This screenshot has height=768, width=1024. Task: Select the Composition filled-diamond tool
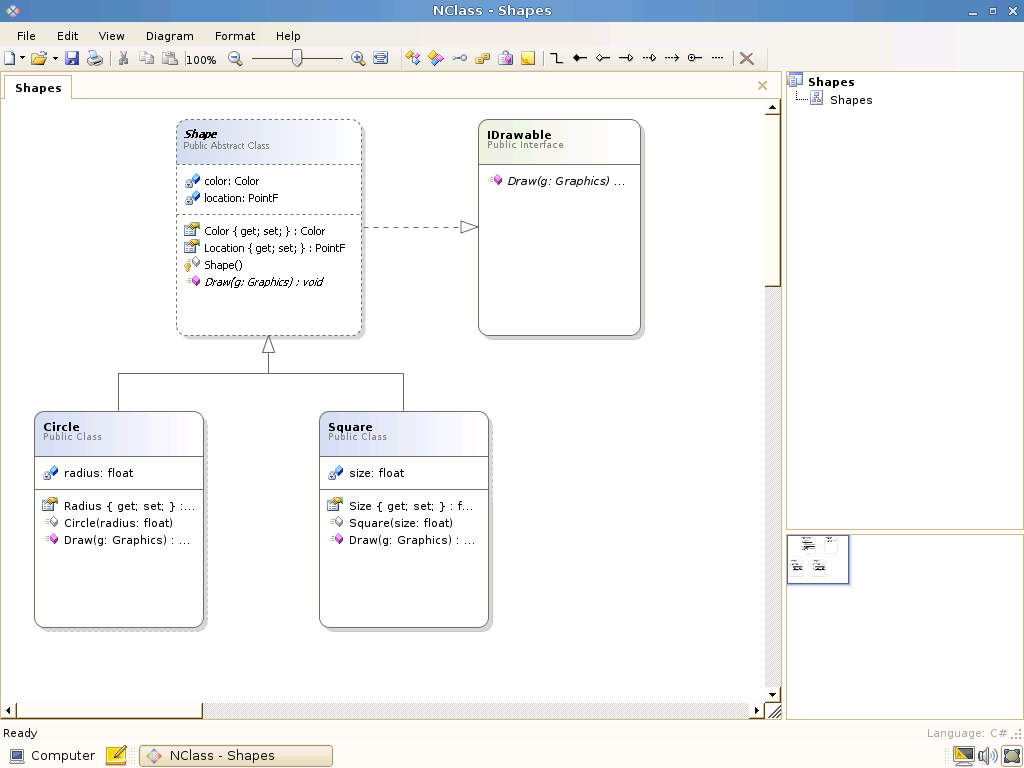579,58
